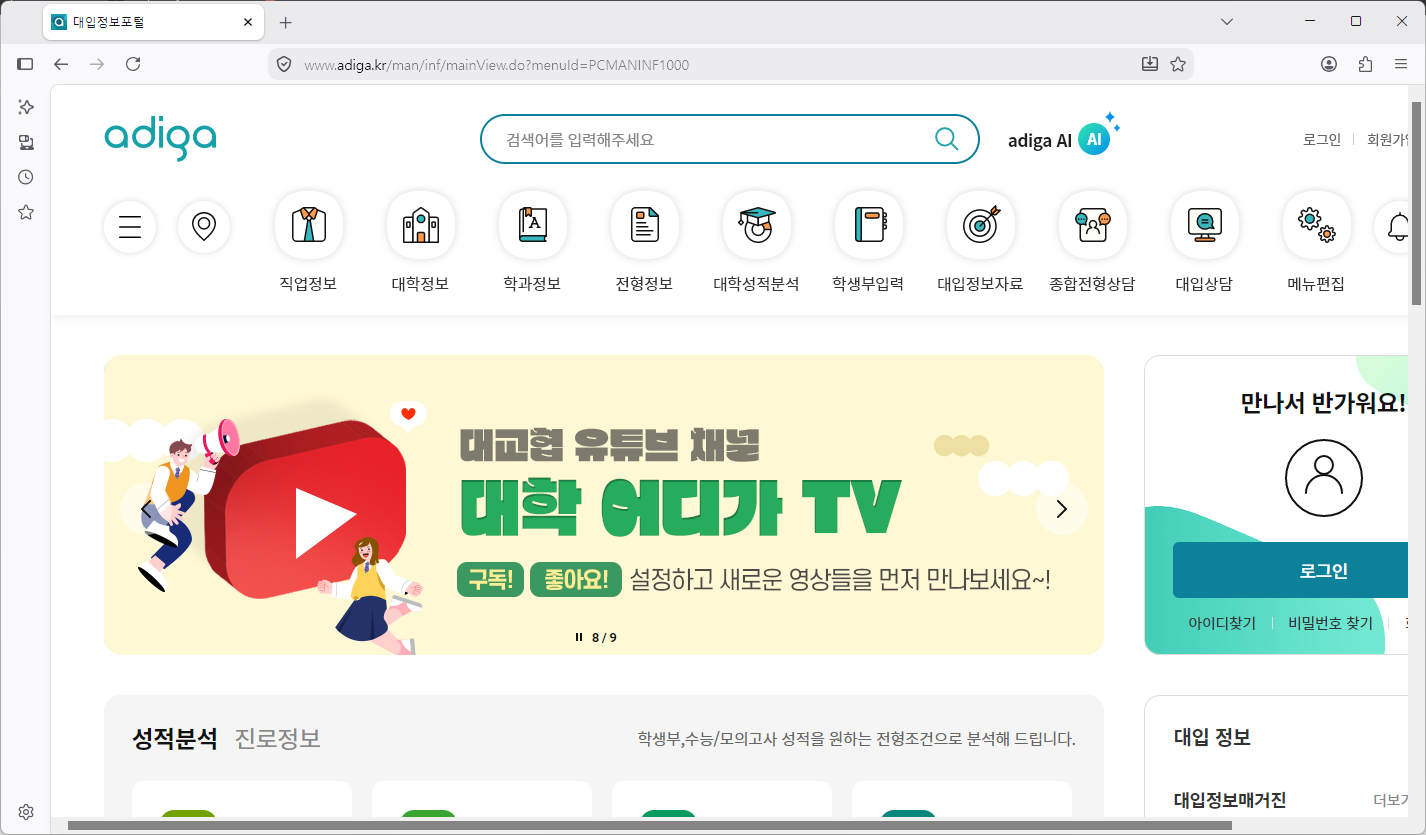Screen dimensions: 1426x835
Task: Open browser application hamburger menu
Action: click(1401, 64)
